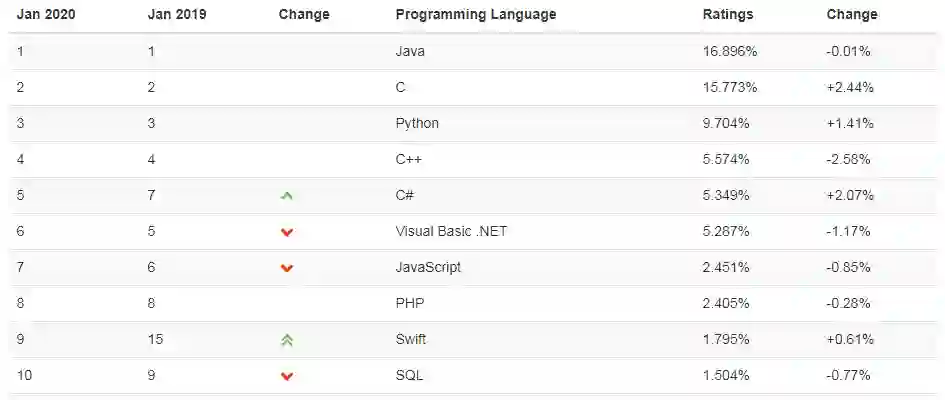Click Java's 16.896% rating value

pos(730,51)
